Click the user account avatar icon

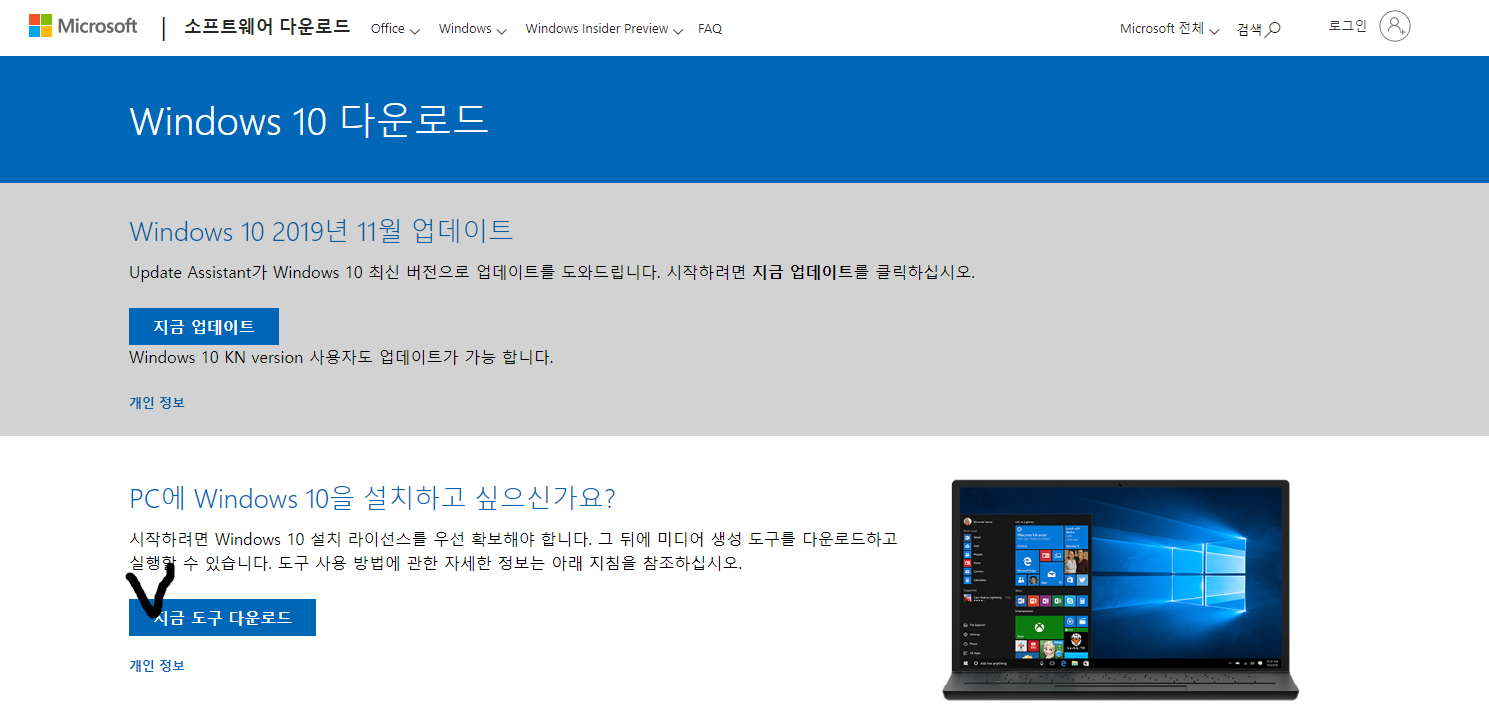1394,26
